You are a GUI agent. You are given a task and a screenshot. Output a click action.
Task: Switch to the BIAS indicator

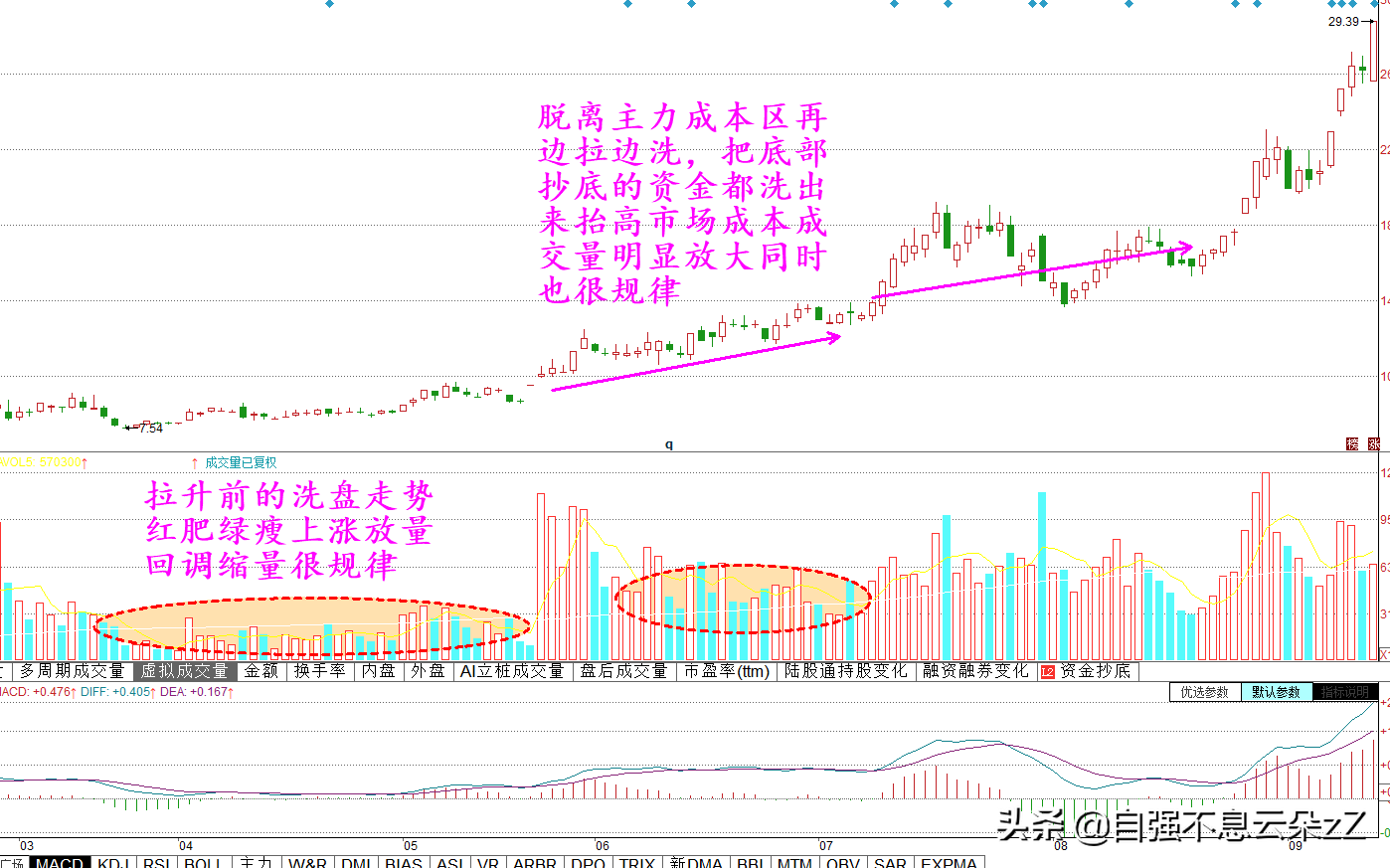(x=404, y=862)
